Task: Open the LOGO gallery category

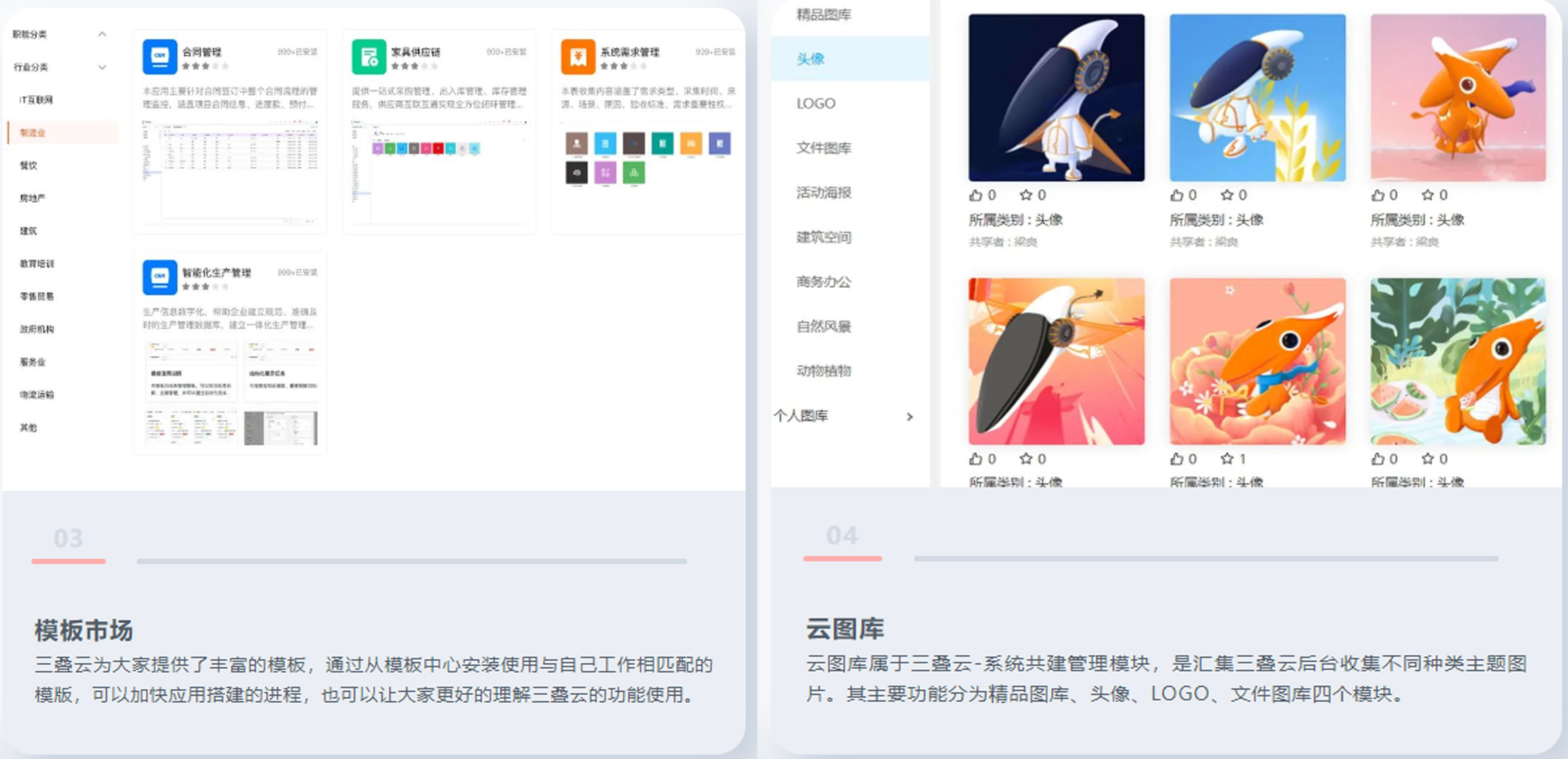Action: tap(816, 104)
